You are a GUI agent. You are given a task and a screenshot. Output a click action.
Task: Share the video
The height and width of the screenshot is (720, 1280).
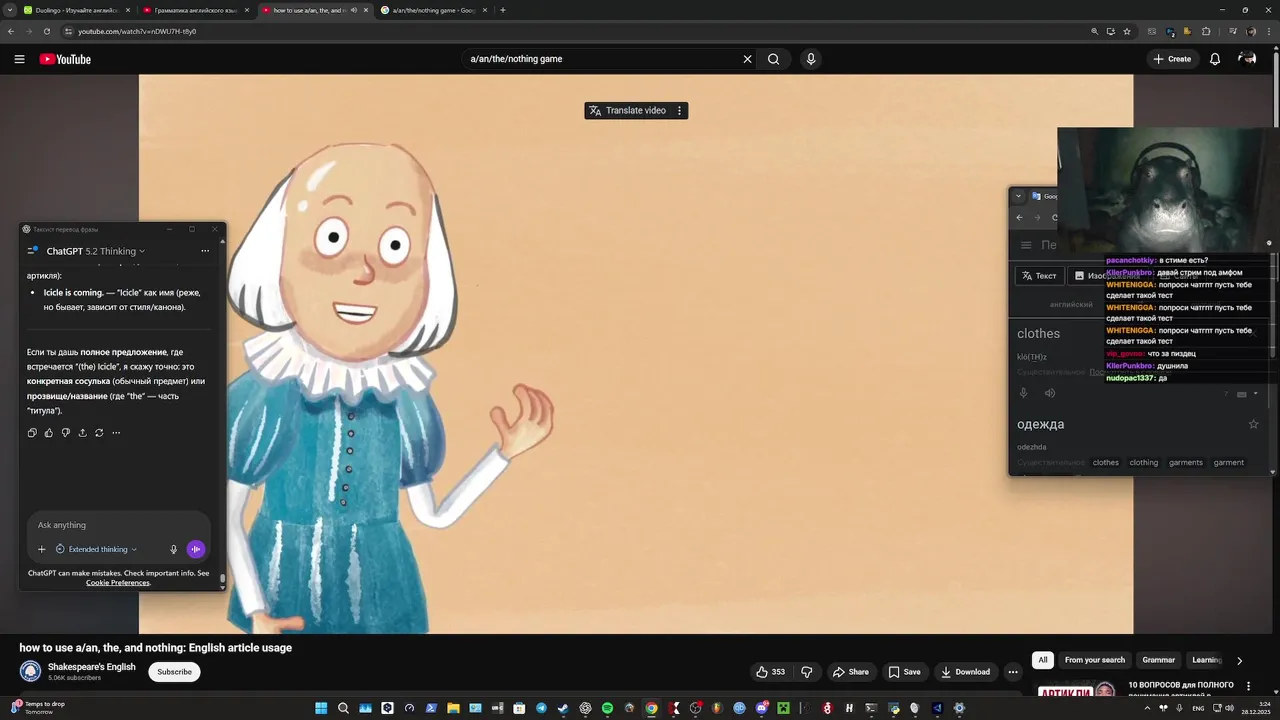pos(851,672)
